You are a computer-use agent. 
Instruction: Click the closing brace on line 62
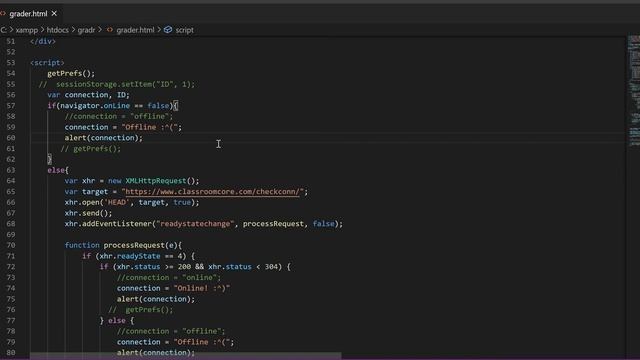point(49,159)
